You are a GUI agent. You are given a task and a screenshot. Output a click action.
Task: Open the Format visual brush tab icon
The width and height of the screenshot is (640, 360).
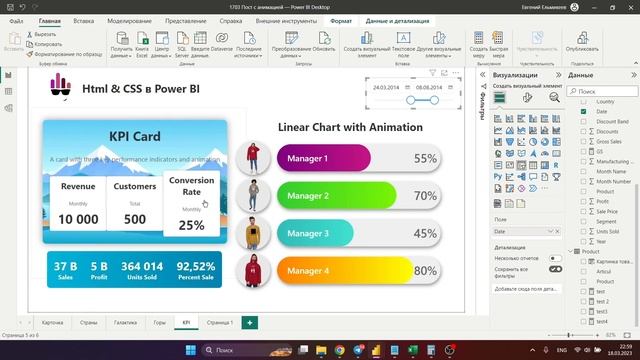527,98
